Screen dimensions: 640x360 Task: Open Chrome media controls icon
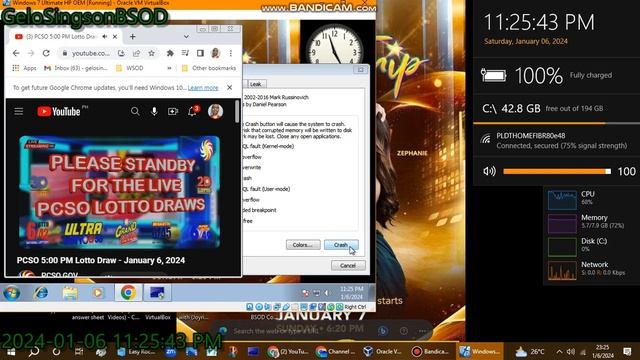(x=185, y=53)
